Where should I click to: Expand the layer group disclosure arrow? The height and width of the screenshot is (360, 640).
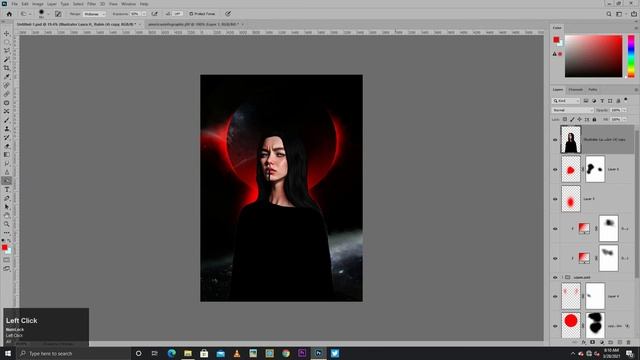pyautogui.click(x=562, y=277)
